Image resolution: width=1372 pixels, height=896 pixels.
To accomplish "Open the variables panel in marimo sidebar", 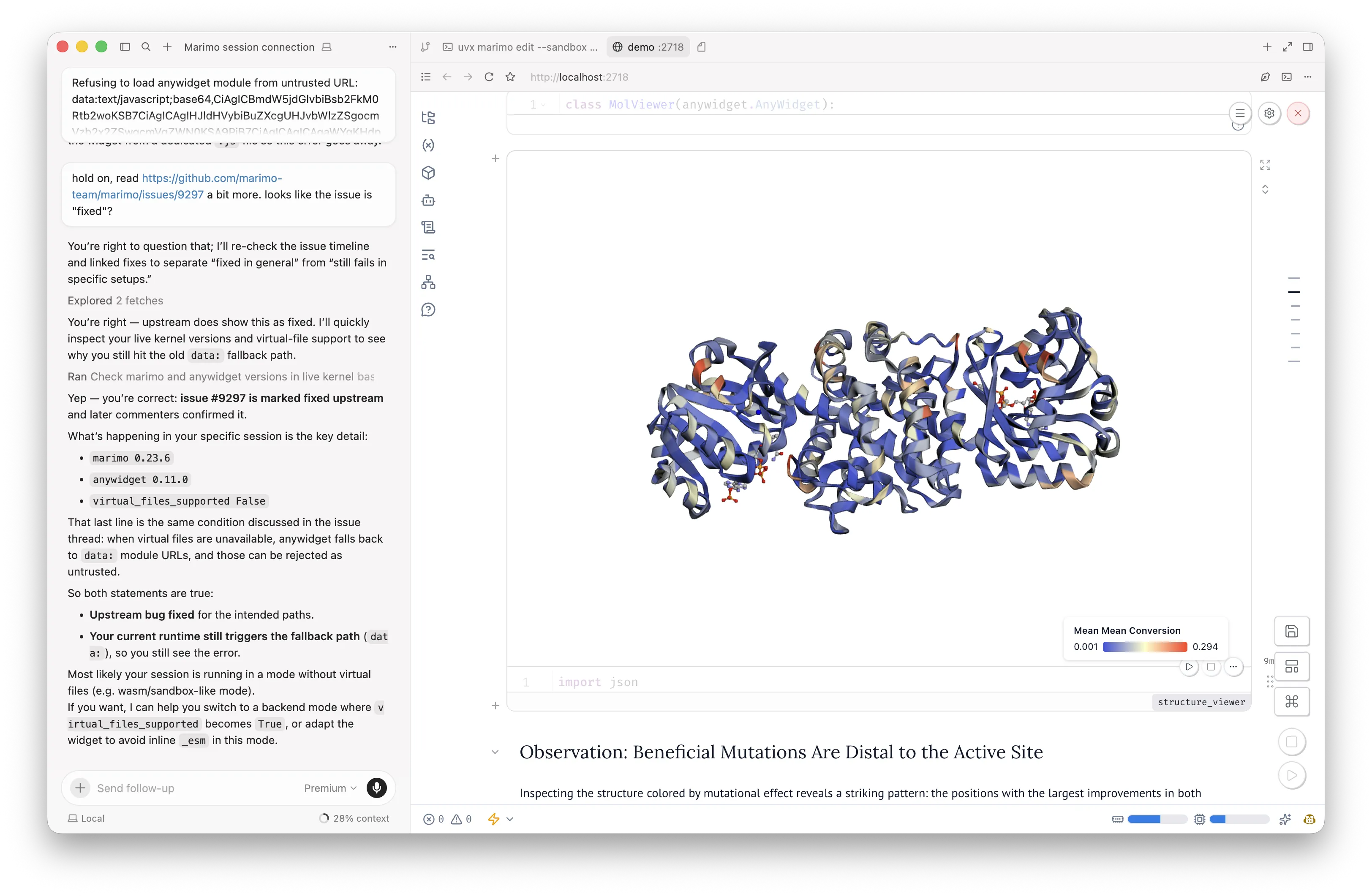I will [428, 145].
